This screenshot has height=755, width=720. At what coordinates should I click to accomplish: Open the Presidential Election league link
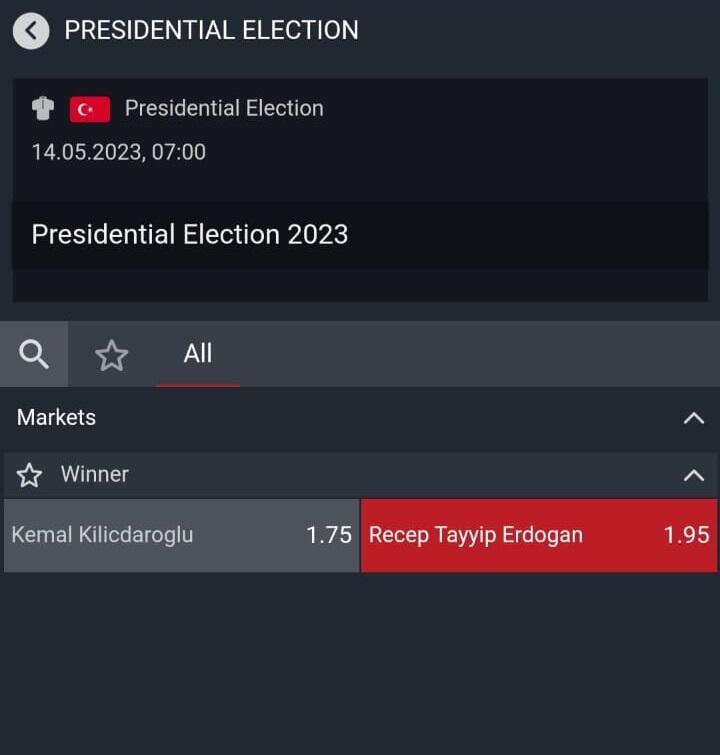[224, 108]
